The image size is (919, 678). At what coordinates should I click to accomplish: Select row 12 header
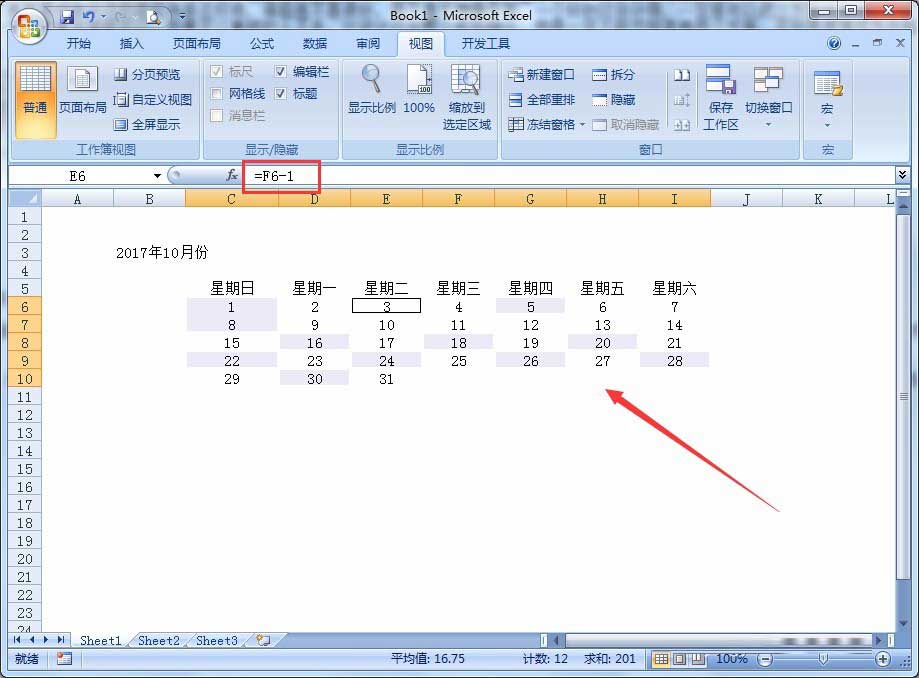coord(25,415)
